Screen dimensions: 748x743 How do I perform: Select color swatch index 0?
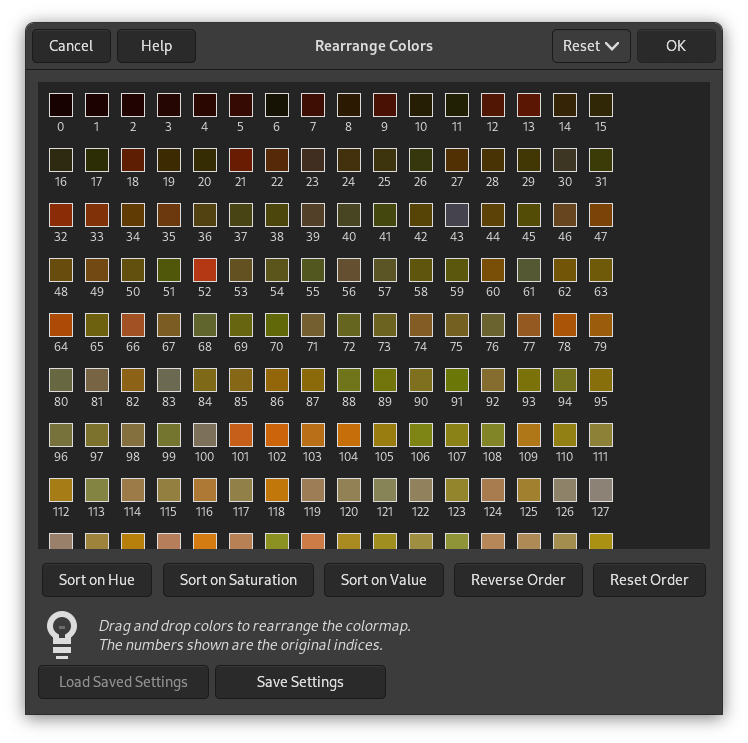61,105
